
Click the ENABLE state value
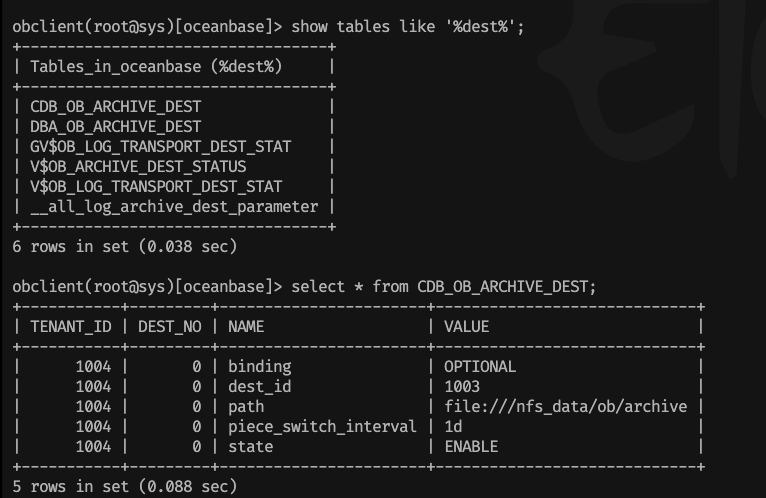[x=471, y=447]
